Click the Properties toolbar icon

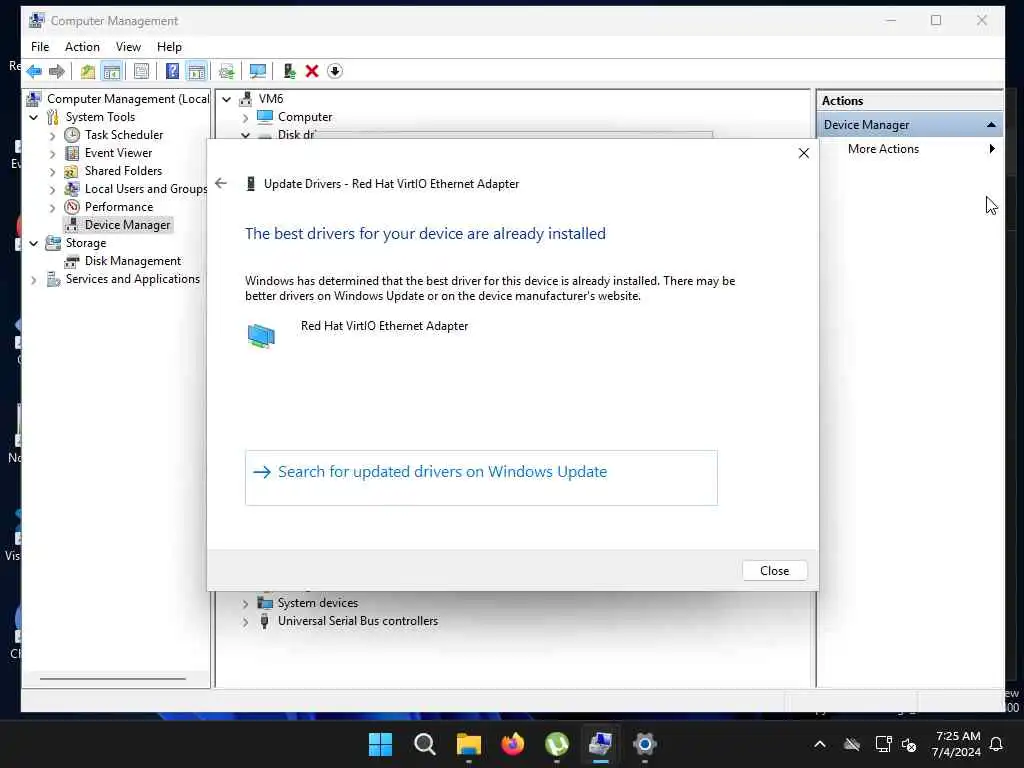pos(141,71)
